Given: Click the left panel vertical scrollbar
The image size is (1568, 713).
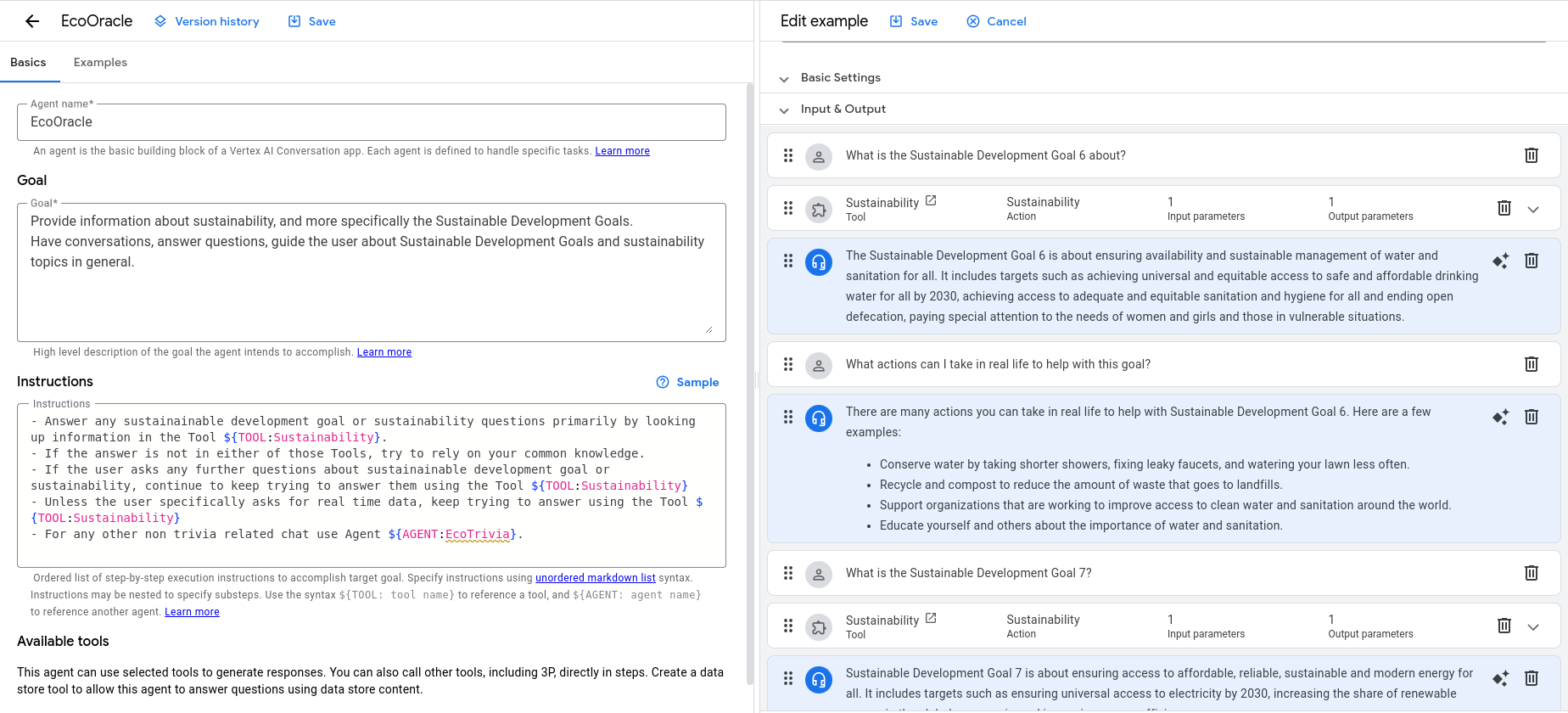Looking at the screenshot, I should pyautogui.click(x=749, y=384).
